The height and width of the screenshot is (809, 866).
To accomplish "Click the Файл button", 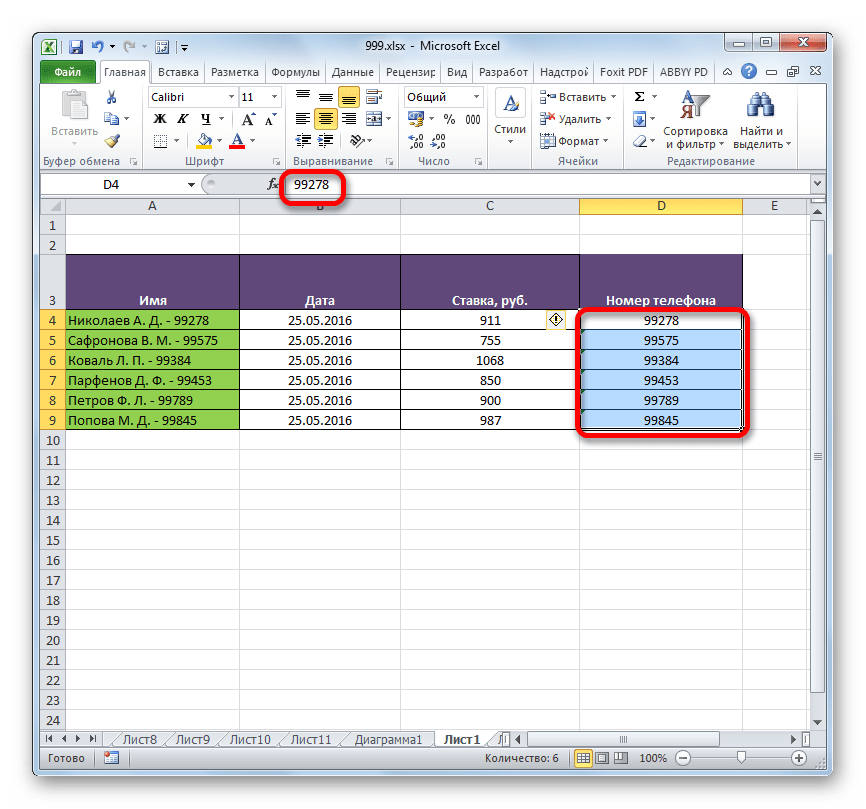I will [68, 72].
